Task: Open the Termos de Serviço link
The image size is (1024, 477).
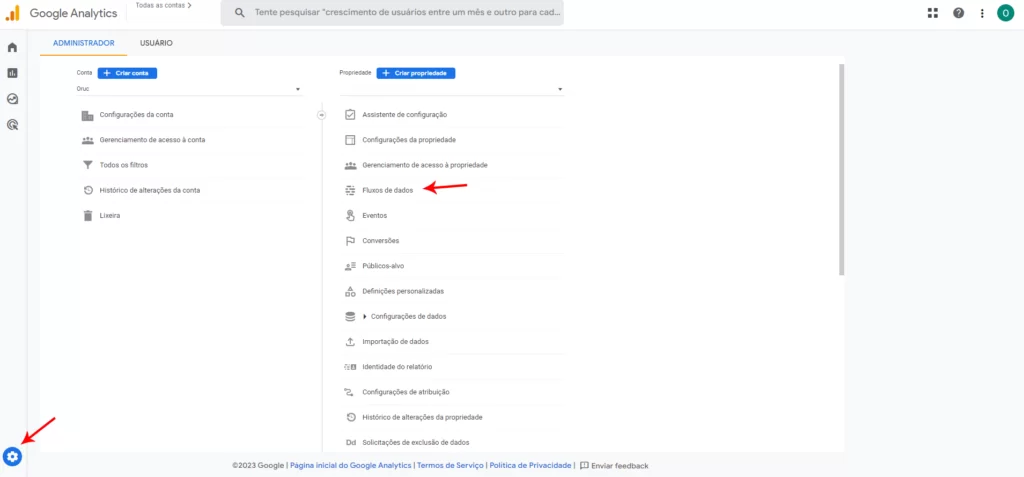Action: click(x=450, y=466)
